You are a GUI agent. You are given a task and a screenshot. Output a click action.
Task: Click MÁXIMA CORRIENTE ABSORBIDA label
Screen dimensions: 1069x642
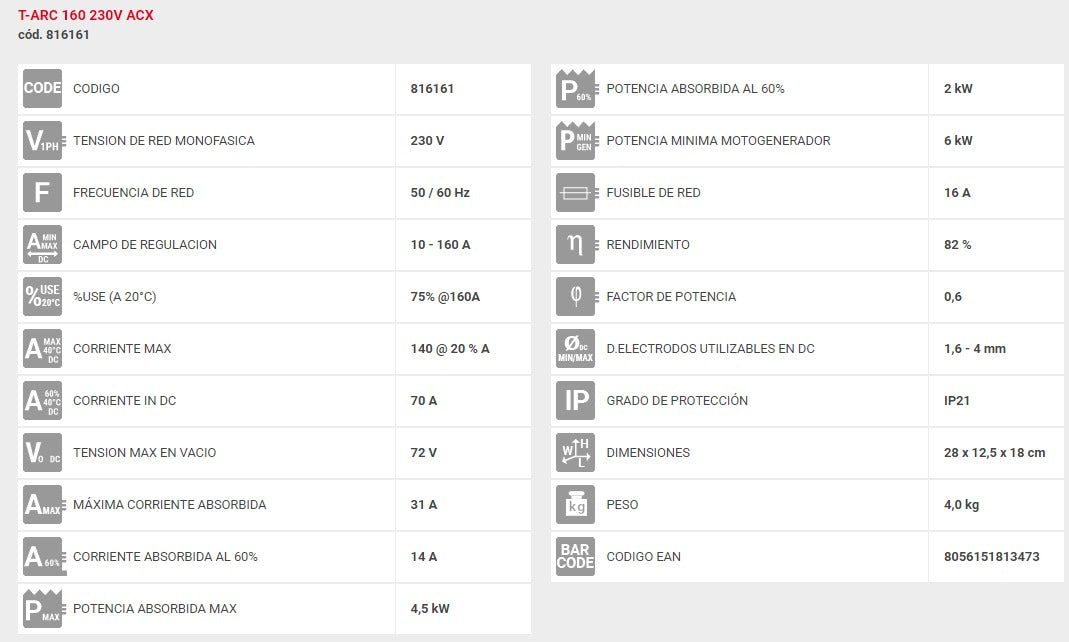(x=170, y=505)
